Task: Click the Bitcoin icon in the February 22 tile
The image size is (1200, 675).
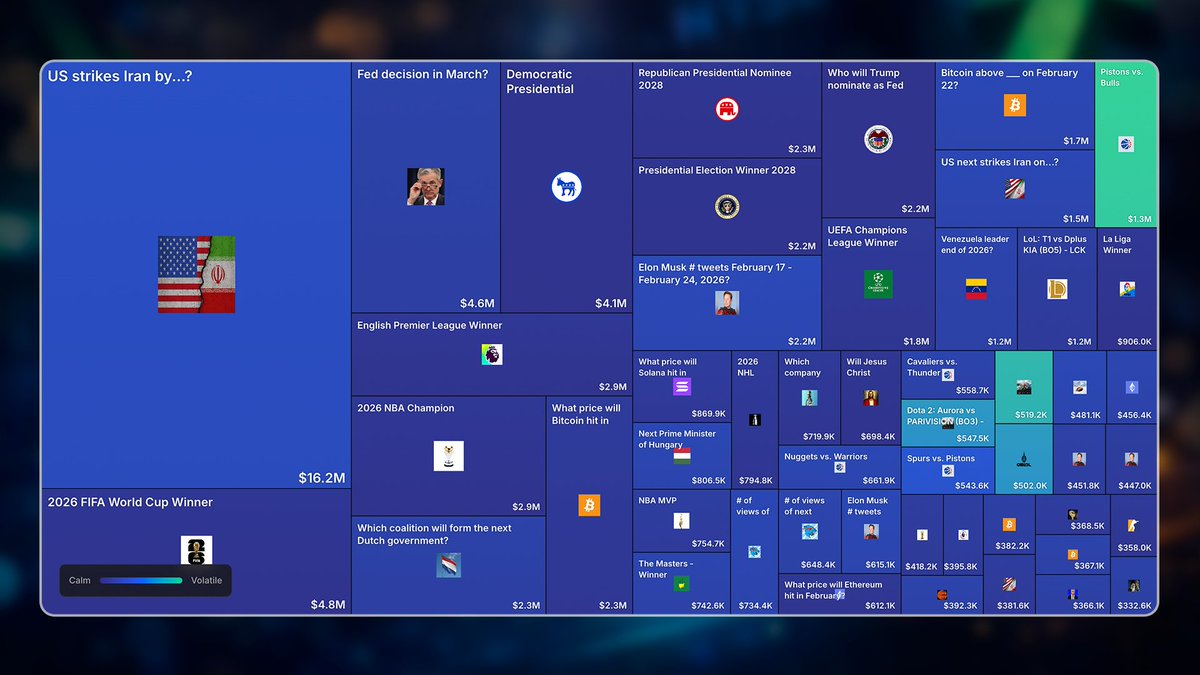Action: tap(1015, 105)
